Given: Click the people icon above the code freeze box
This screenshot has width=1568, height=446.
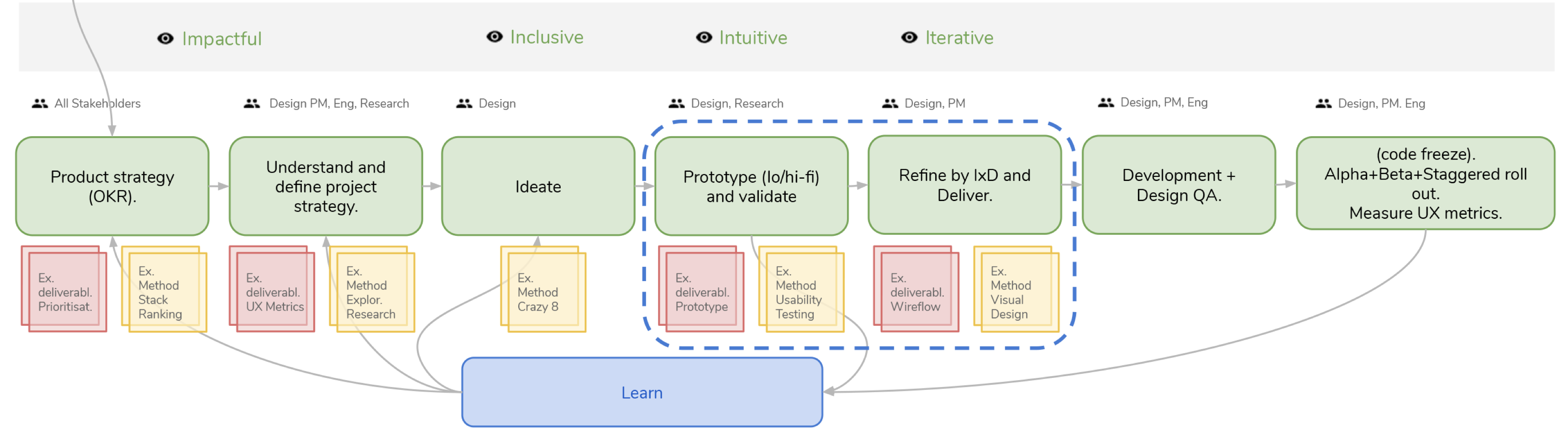Looking at the screenshot, I should pyautogui.click(x=1323, y=104).
